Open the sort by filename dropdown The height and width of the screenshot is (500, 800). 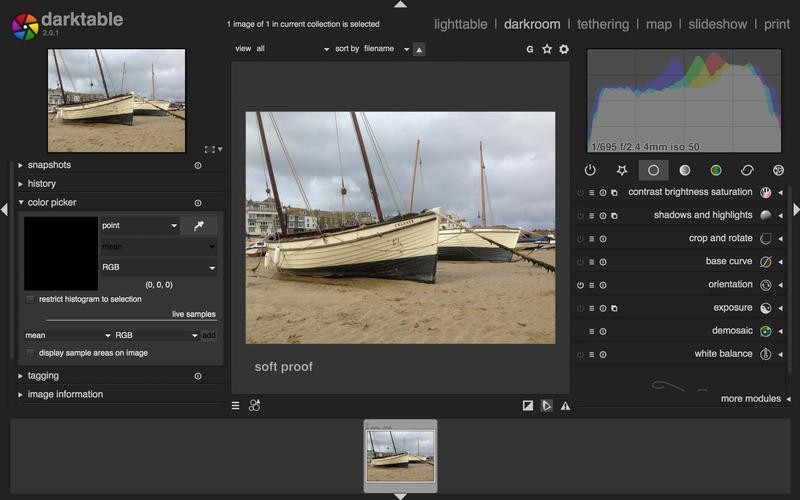tap(386, 48)
